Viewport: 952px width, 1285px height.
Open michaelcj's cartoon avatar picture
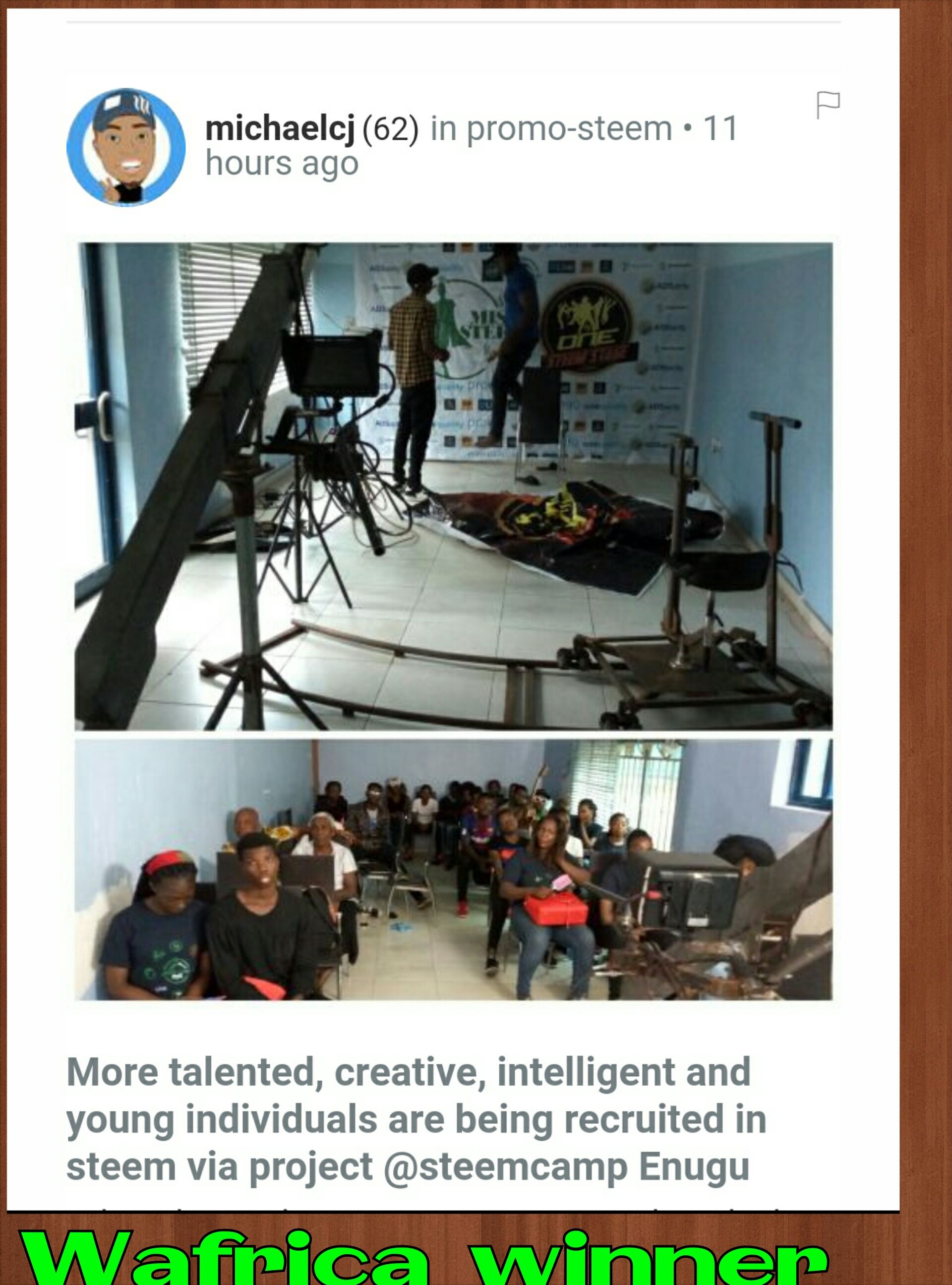(126, 147)
